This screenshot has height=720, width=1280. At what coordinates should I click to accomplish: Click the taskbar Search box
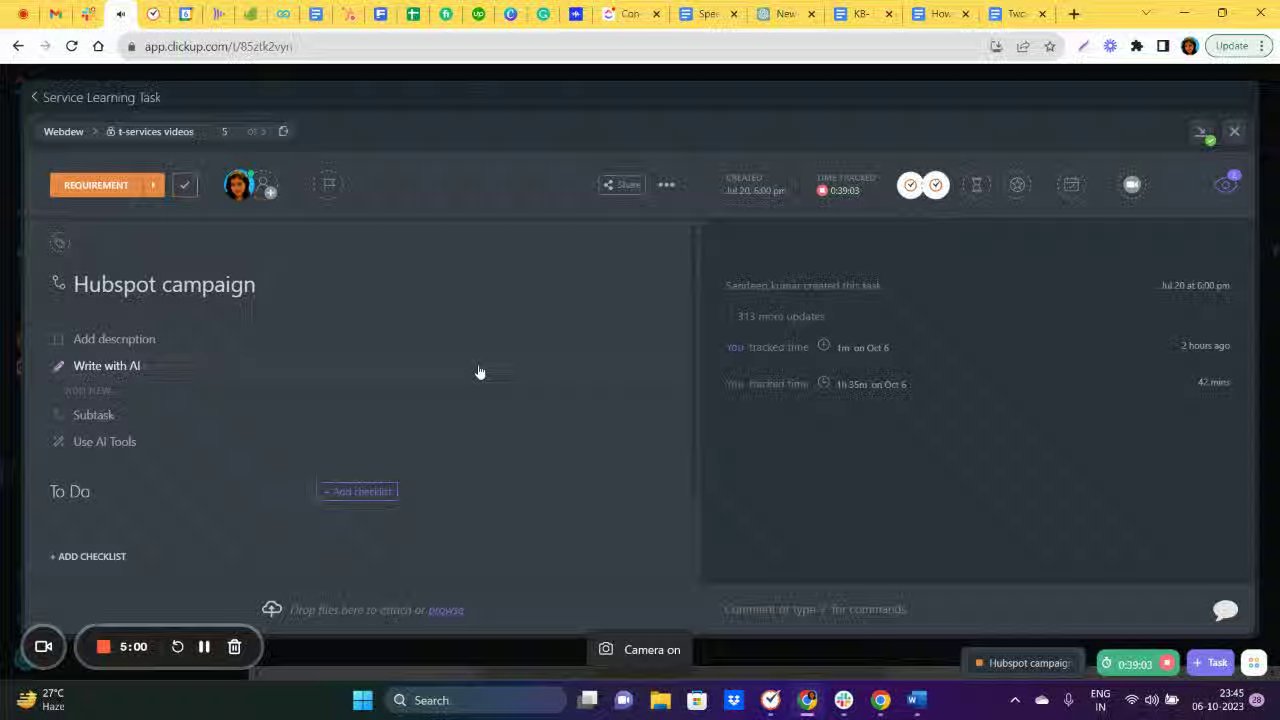tap(474, 700)
